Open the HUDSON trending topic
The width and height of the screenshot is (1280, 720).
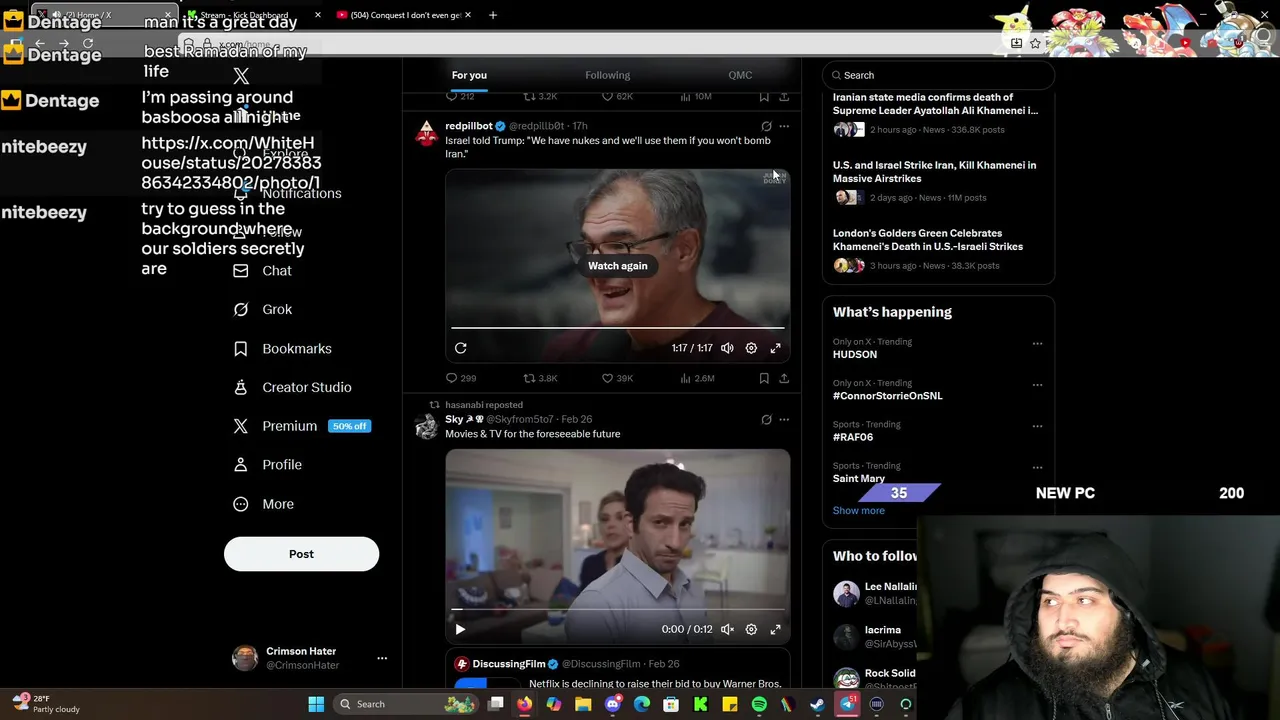click(855, 355)
